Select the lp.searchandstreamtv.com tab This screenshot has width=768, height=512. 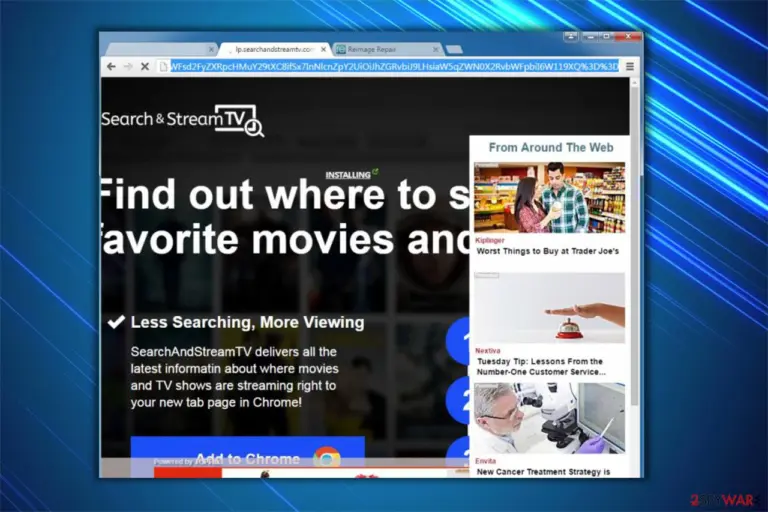(275, 49)
